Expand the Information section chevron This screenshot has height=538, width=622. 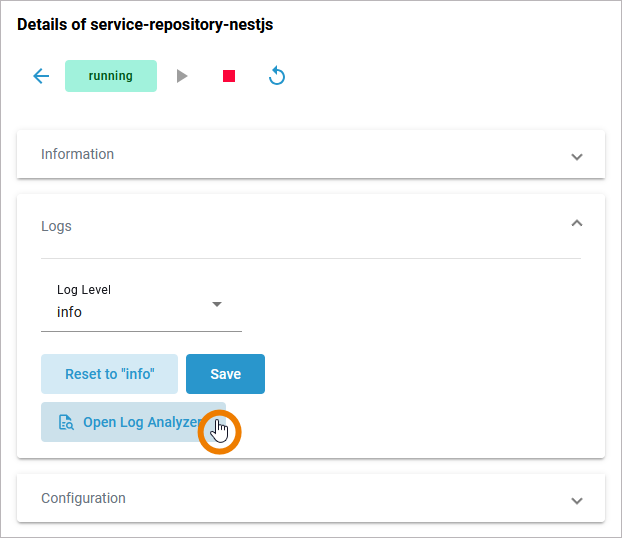576,156
